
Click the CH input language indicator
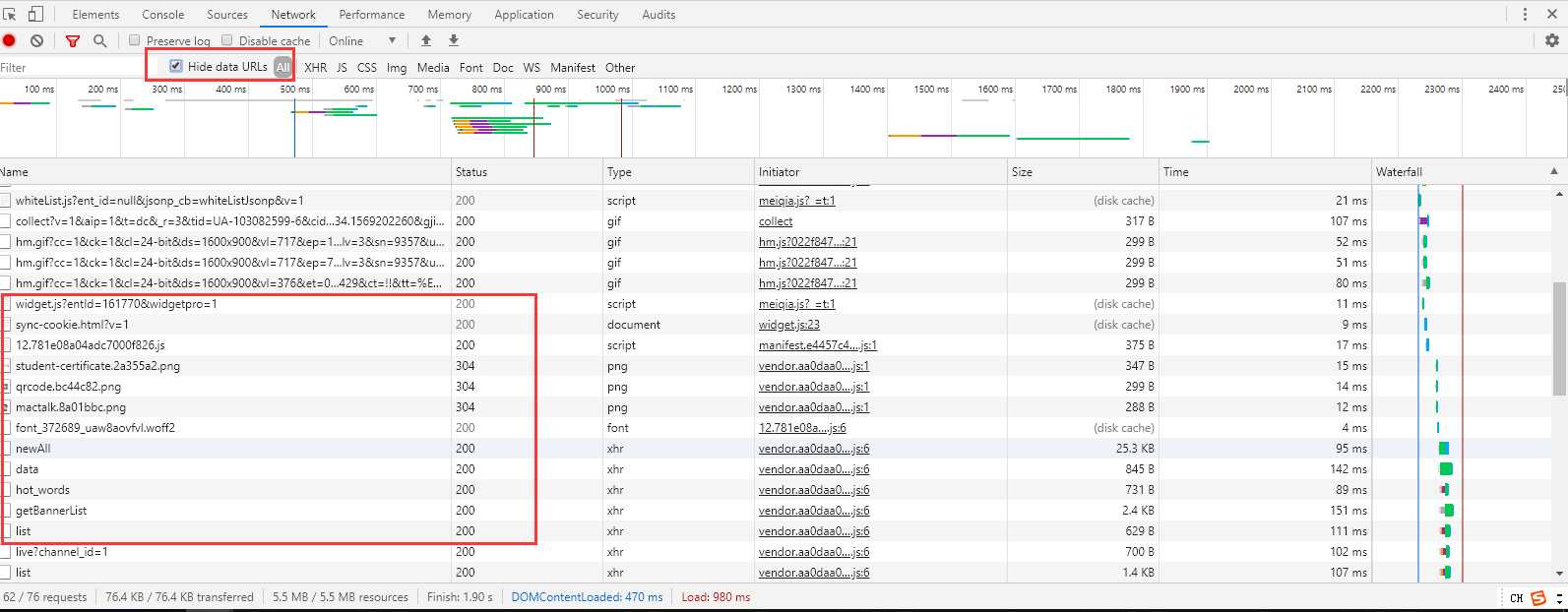[1516, 598]
